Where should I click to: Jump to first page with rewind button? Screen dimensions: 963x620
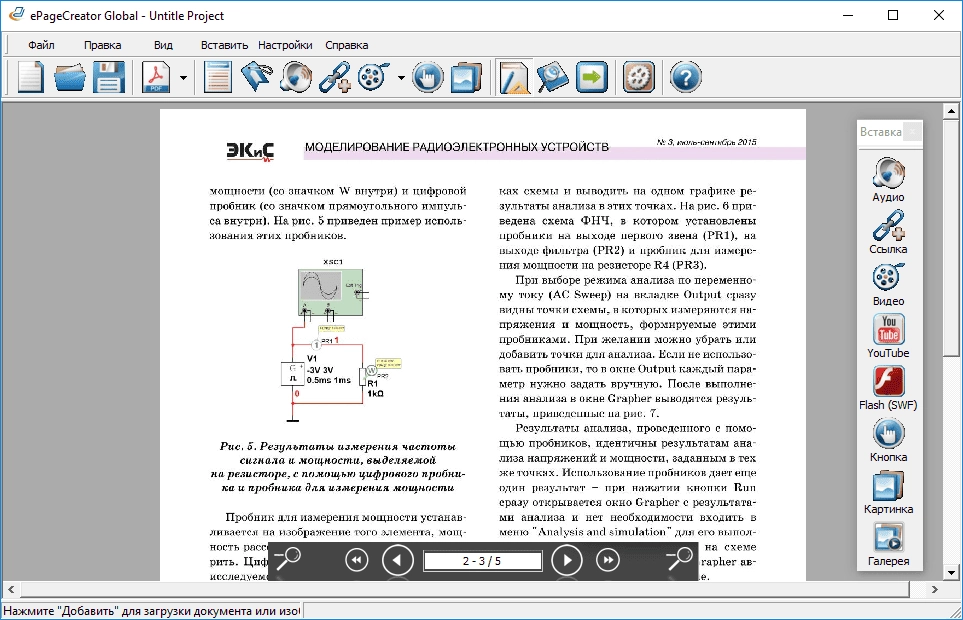click(x=357, y=560)
